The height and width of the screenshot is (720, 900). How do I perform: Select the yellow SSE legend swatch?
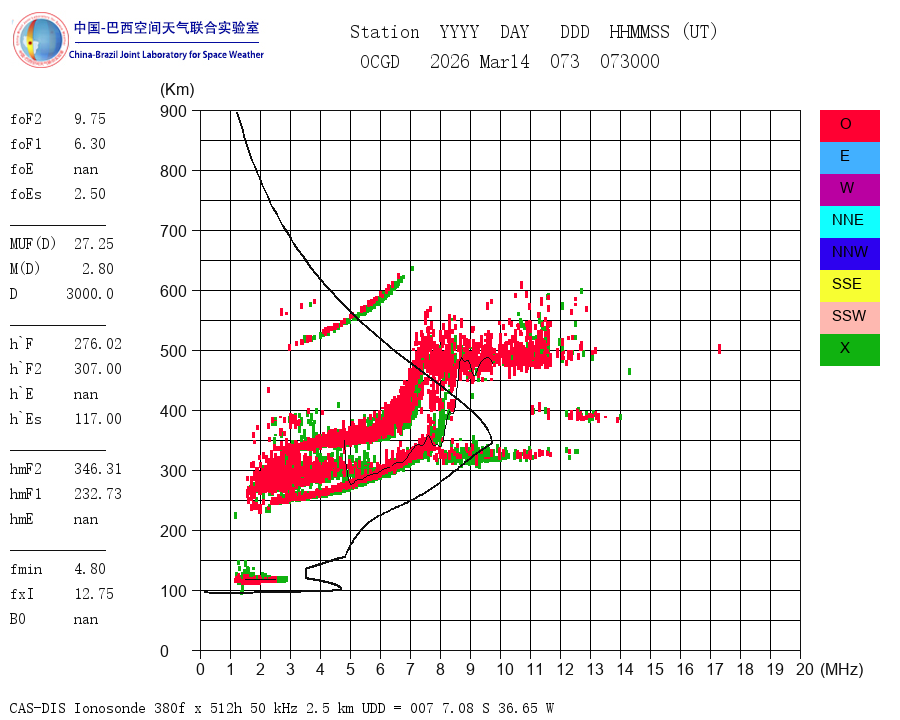[x=849, y=286]
